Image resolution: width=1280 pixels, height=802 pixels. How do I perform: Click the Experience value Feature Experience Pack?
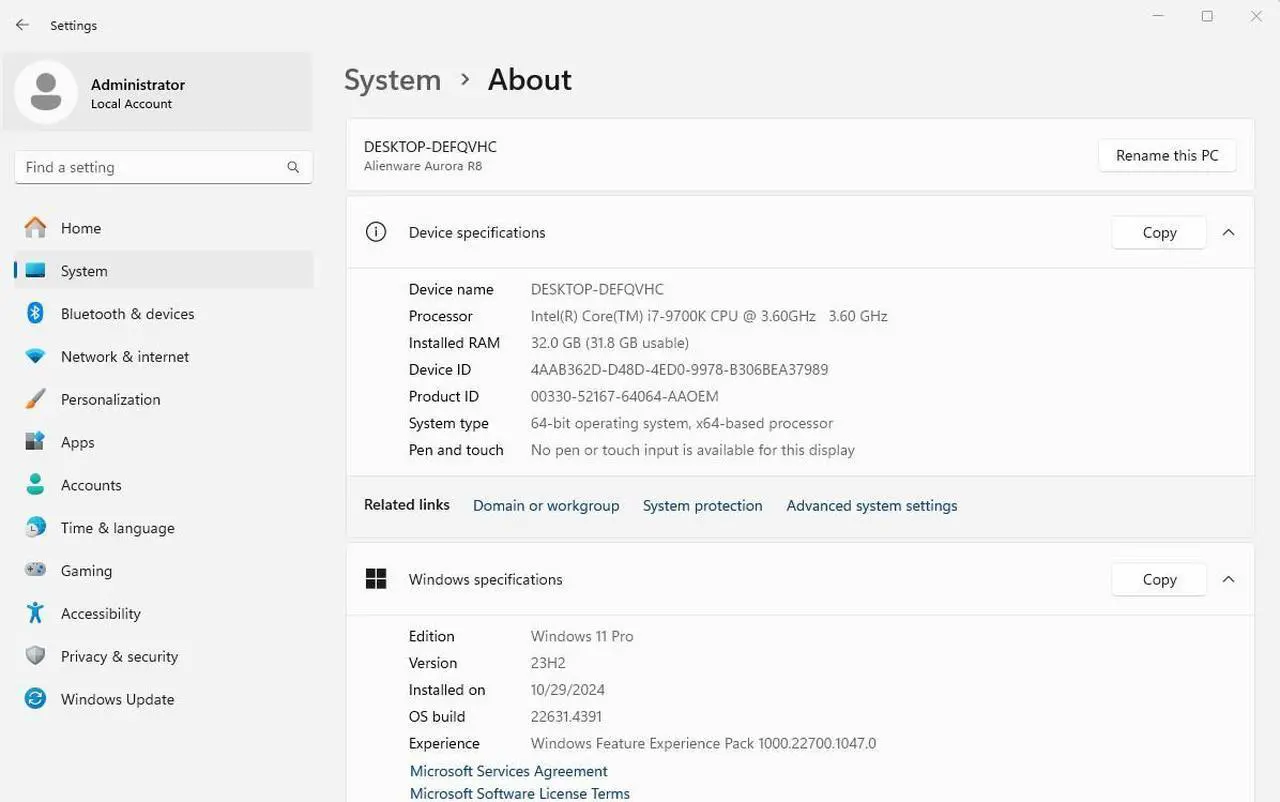click(x=703, y=744)
